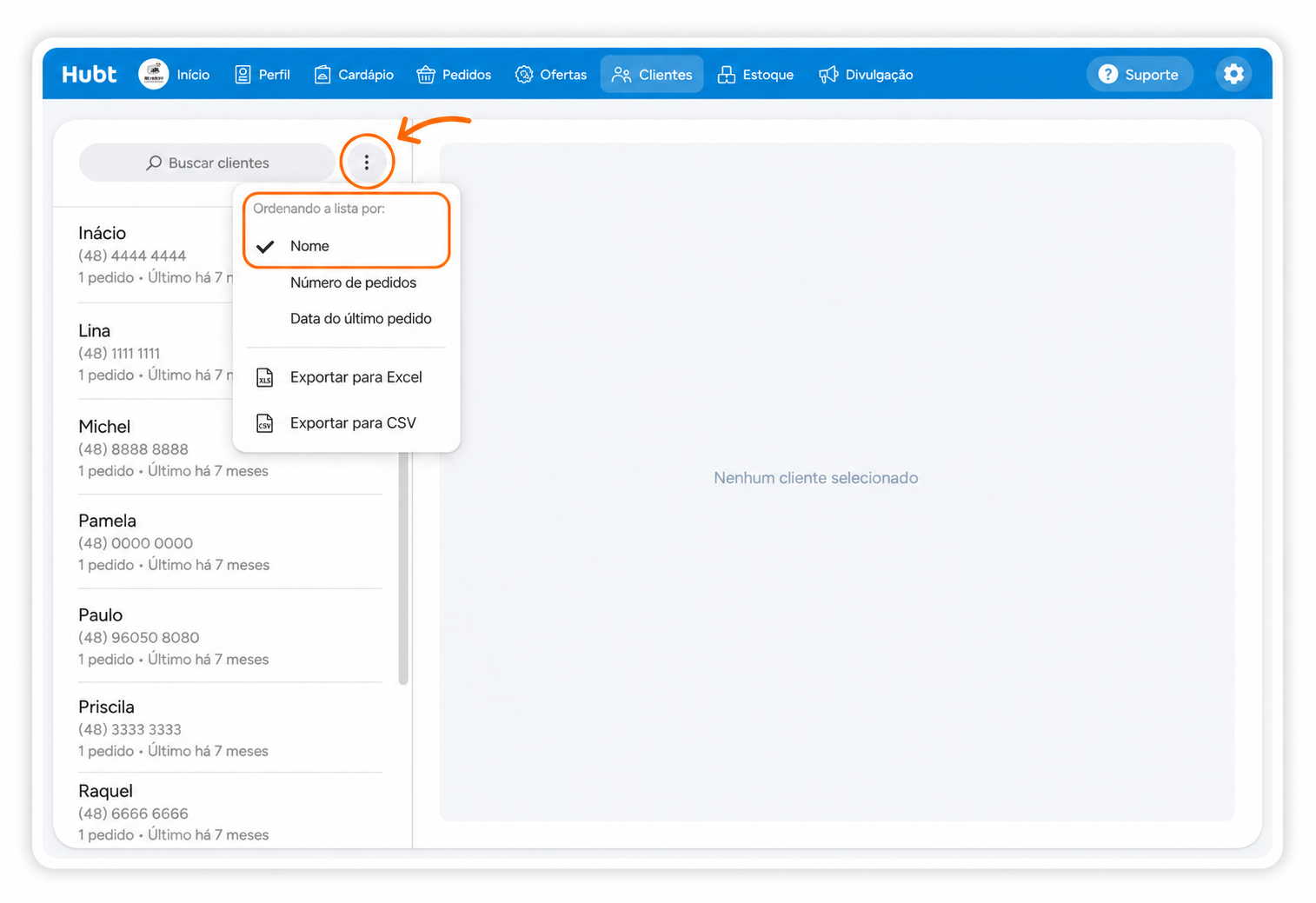
Task: Select the Clientes tab
Action: (x=652, y=75)
